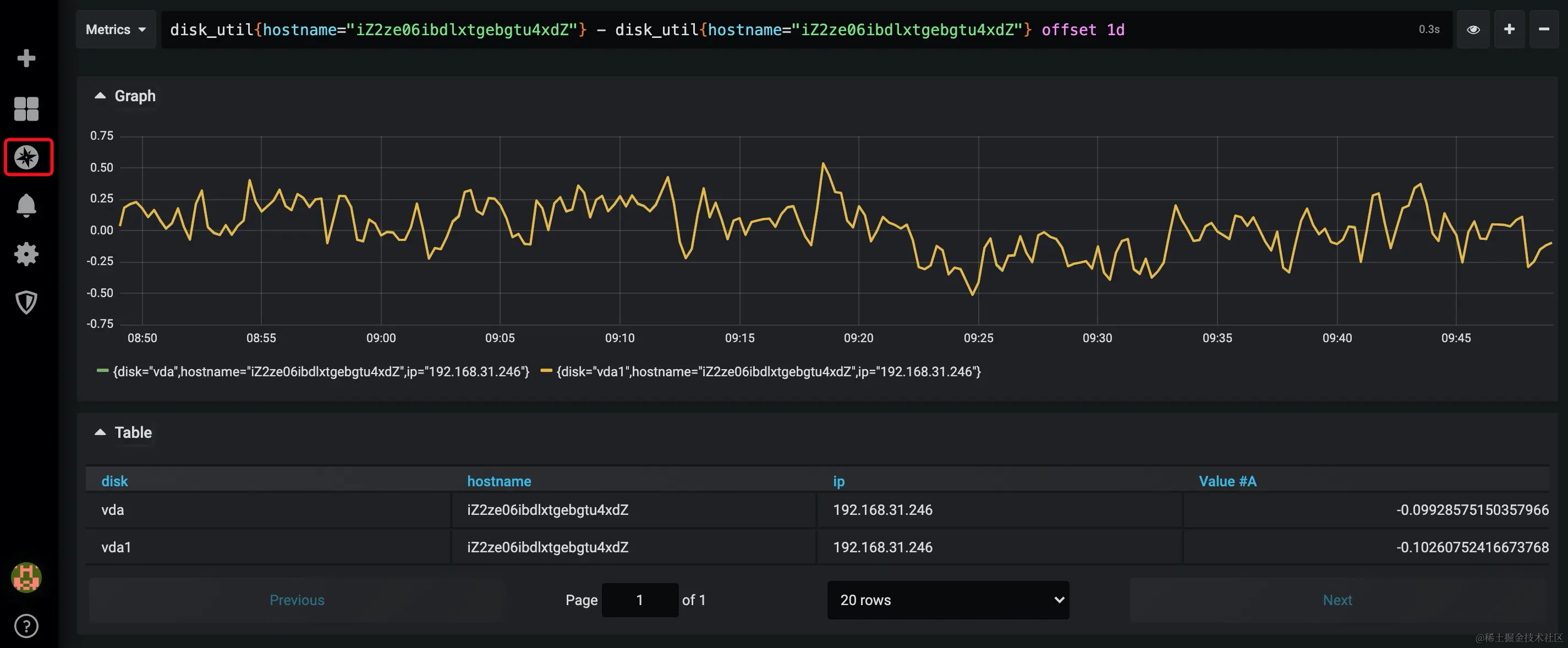Open the Alerting bell icon

point(26,206)
